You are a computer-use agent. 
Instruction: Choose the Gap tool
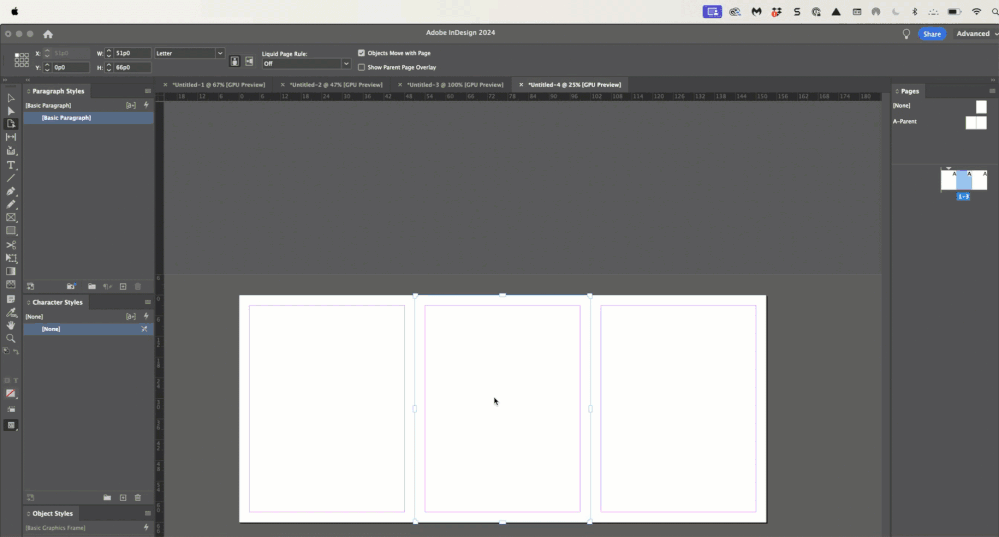point(11,137)
